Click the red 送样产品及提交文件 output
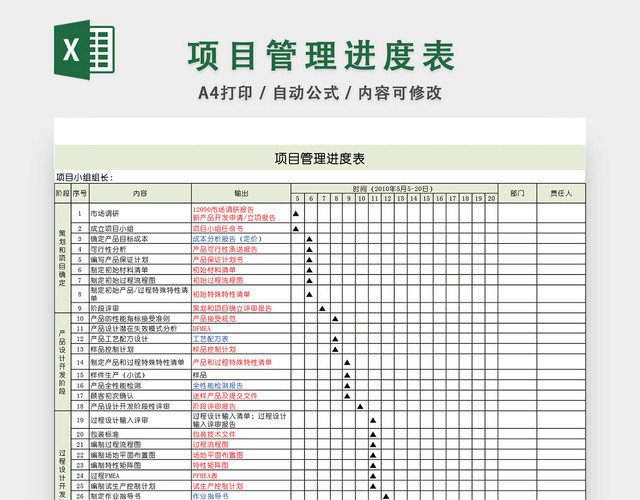The image size is (640, 500). coord(225,396)
